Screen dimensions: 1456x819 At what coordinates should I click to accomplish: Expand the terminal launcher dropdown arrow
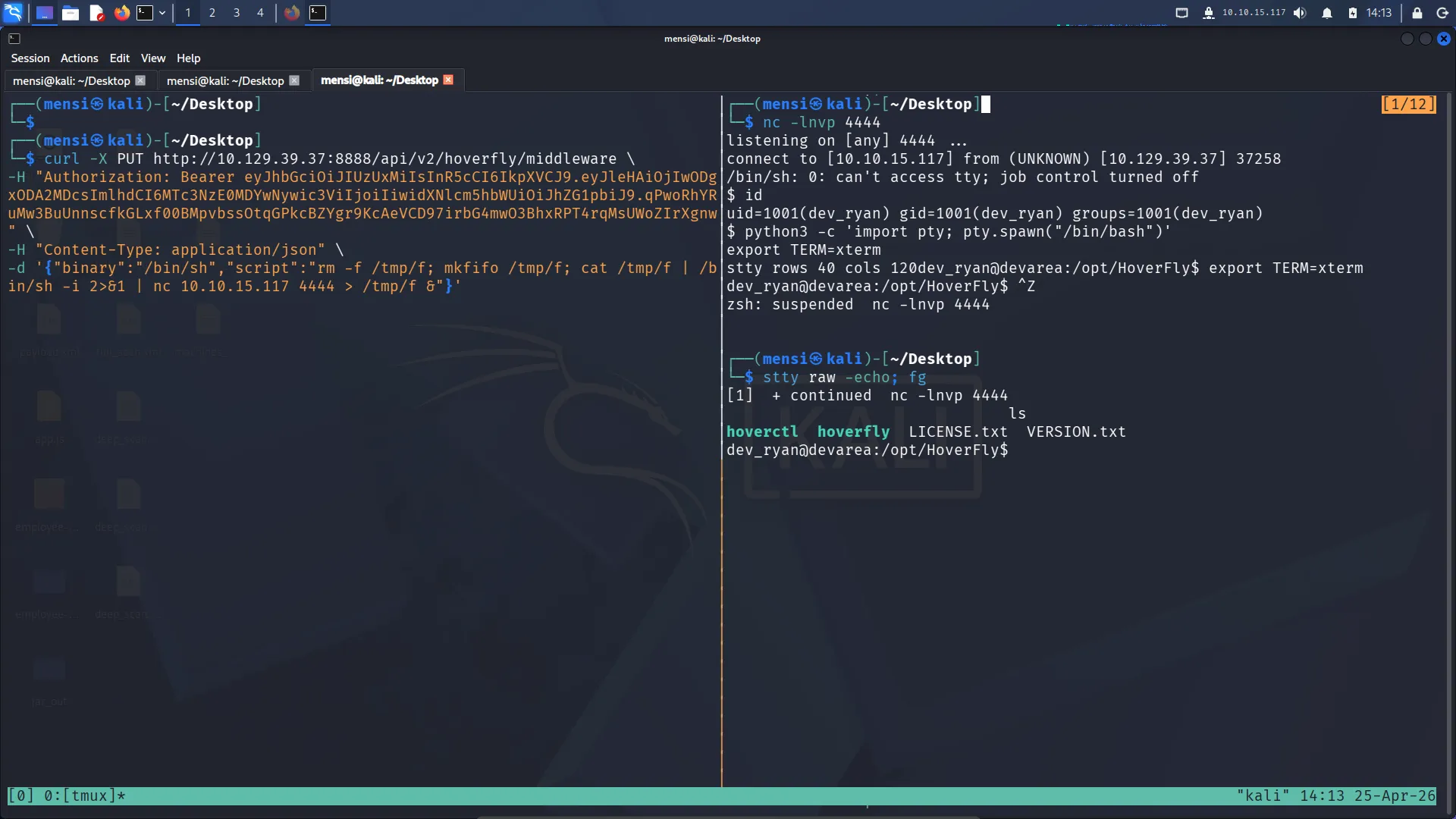(162, 13)
